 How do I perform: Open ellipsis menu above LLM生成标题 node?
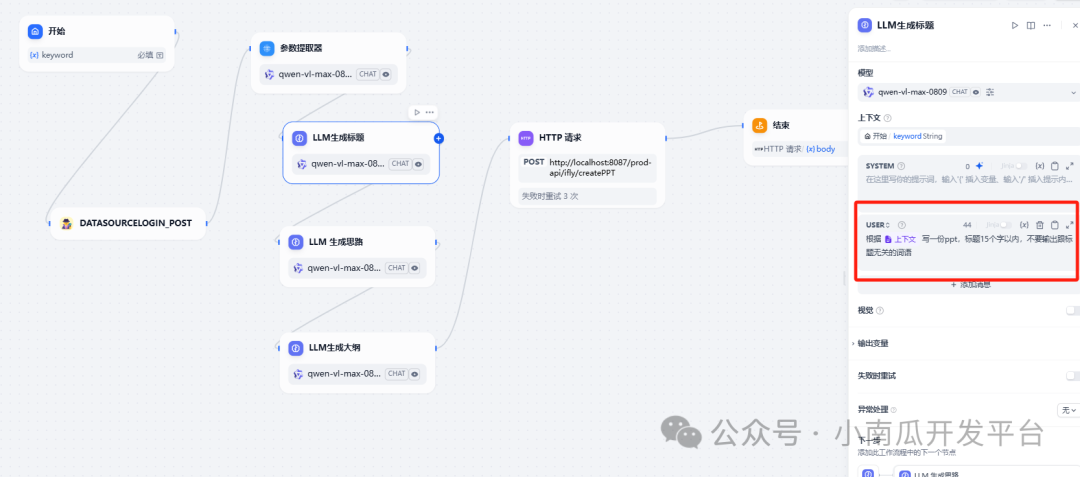coord(430,112)
